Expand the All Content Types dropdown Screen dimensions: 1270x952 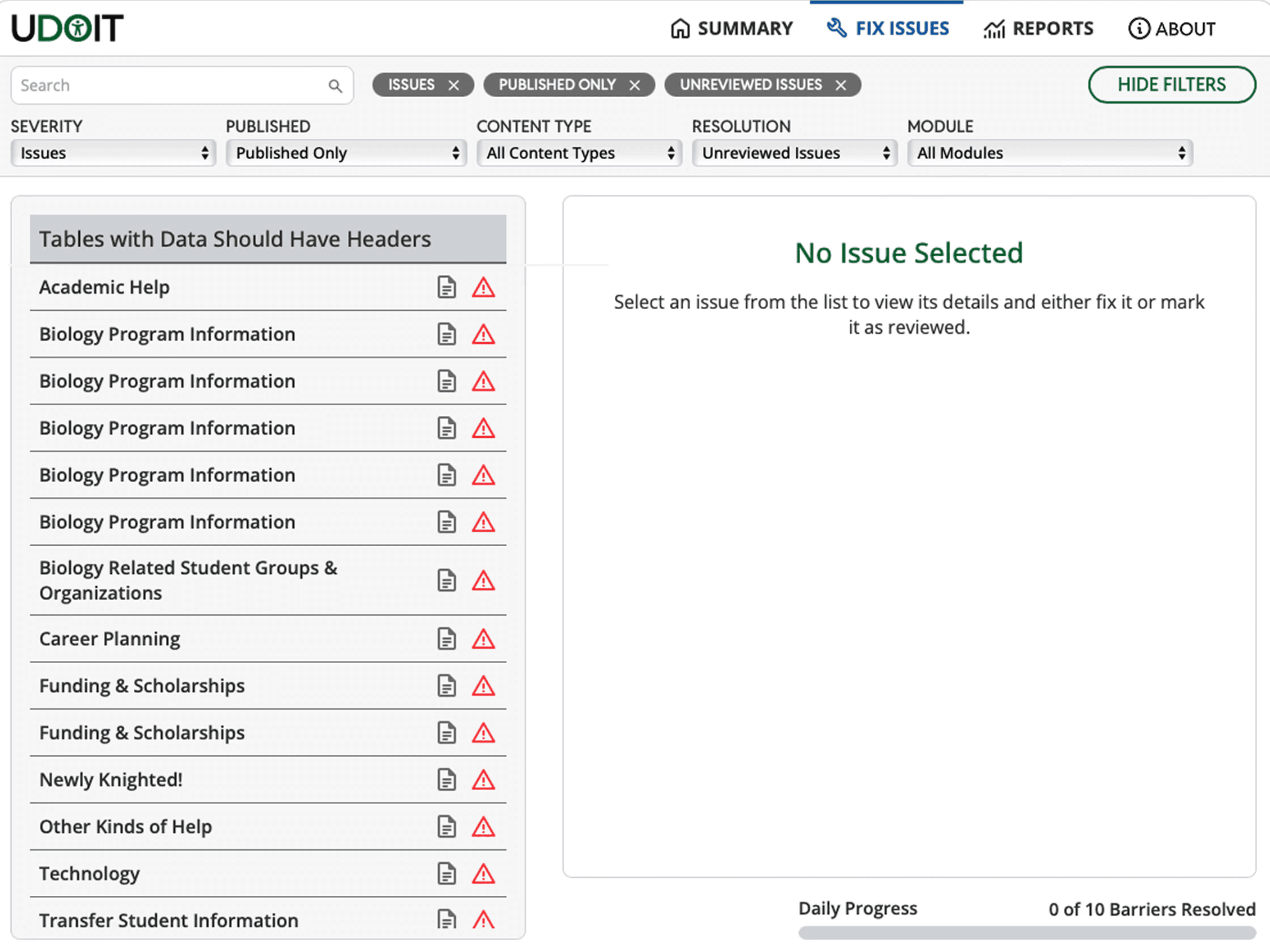579,153
